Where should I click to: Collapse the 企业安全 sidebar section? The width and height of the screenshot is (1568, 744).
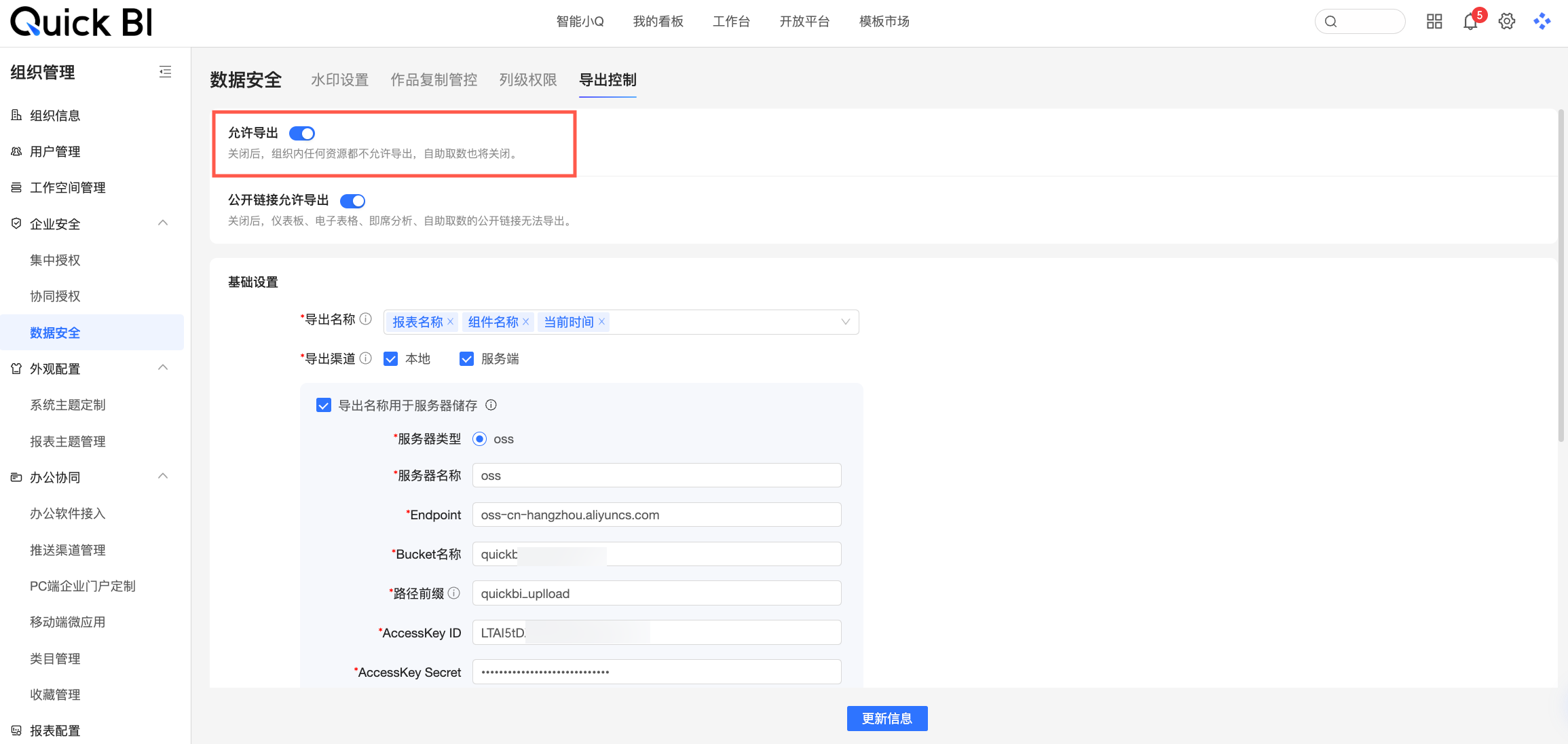pos(163,223)
